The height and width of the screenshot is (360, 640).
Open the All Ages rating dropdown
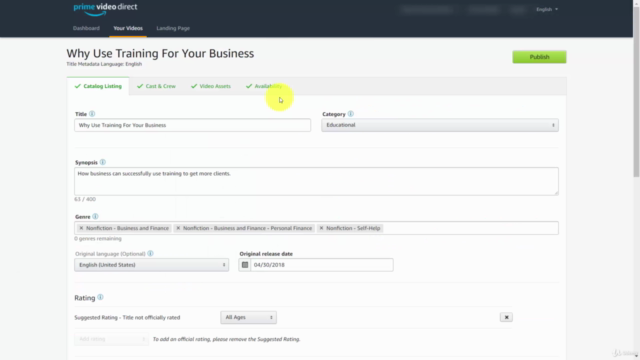[249, 317]
